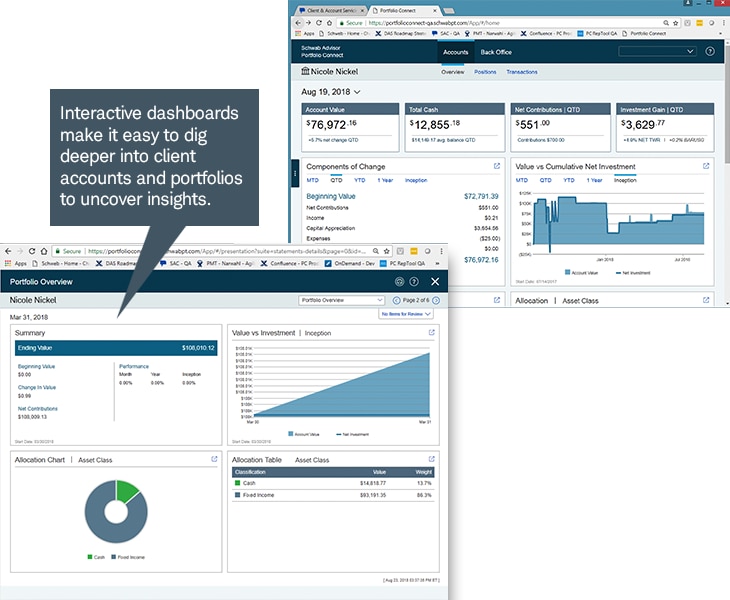
Task: Select the Client & Account Service browser tab
Action: coord(332,10)
